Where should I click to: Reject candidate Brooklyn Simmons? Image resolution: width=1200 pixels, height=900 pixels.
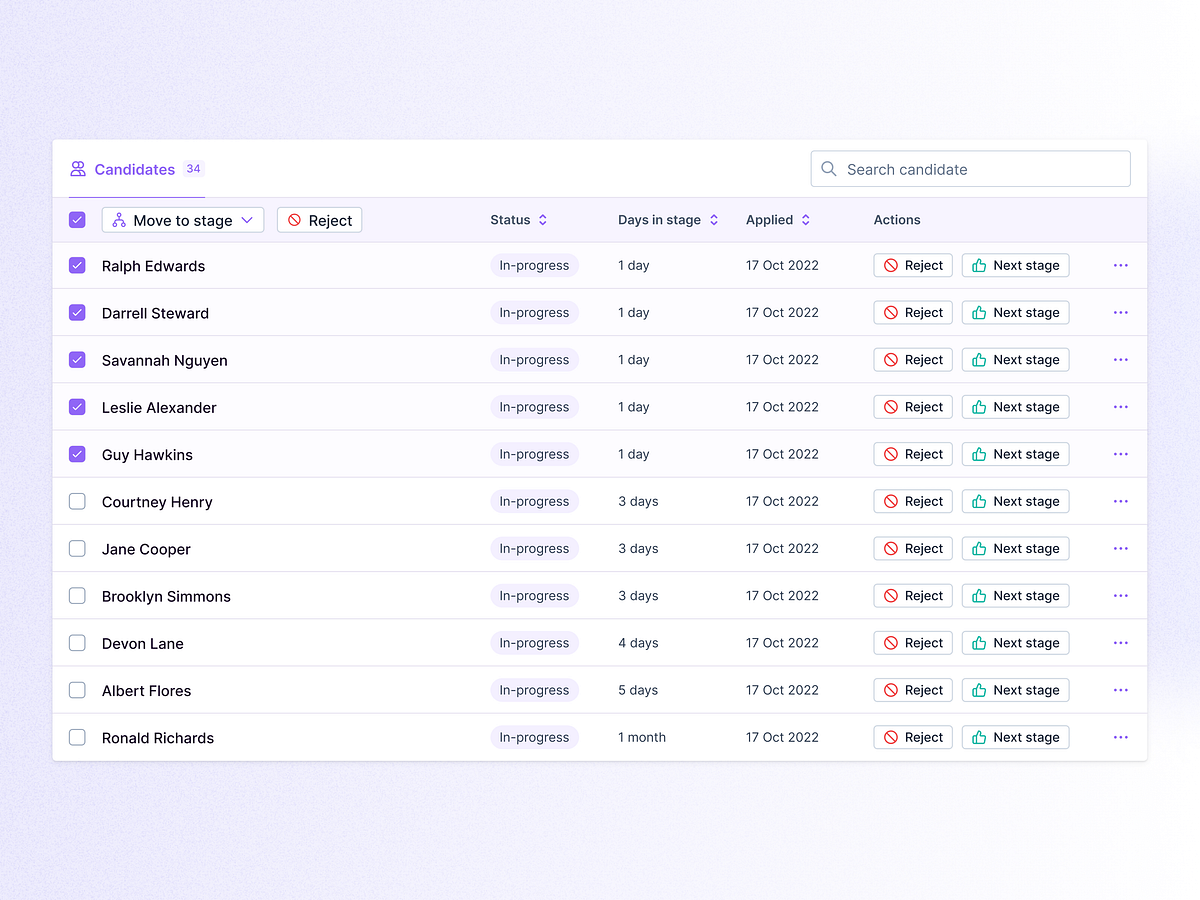click(912, 596)
